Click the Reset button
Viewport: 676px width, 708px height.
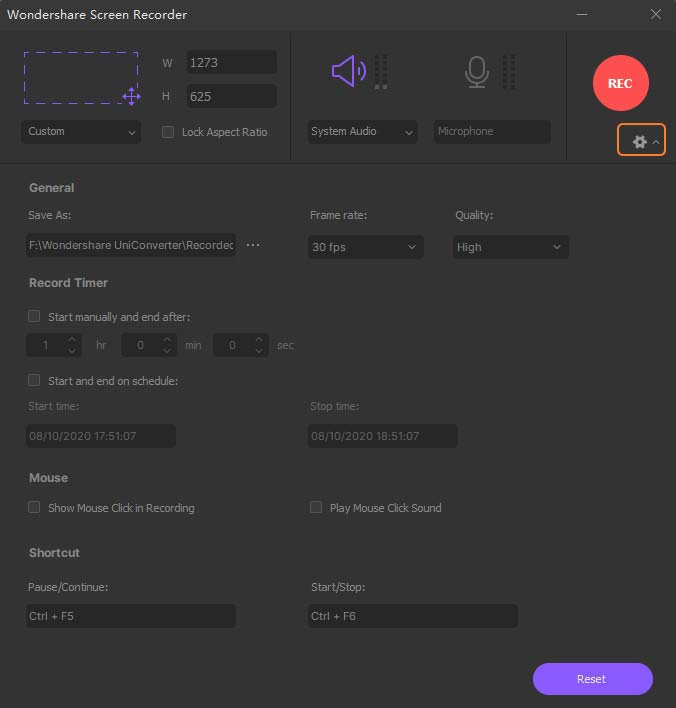point(592,679)
